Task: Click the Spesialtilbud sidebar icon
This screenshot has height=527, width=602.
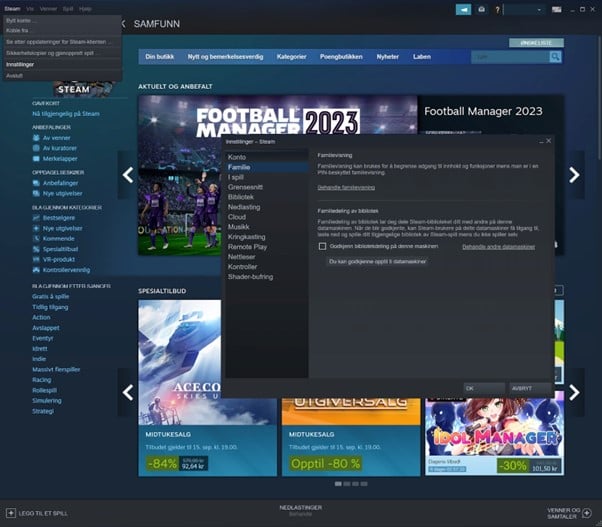Action: [x=36, y=249]
